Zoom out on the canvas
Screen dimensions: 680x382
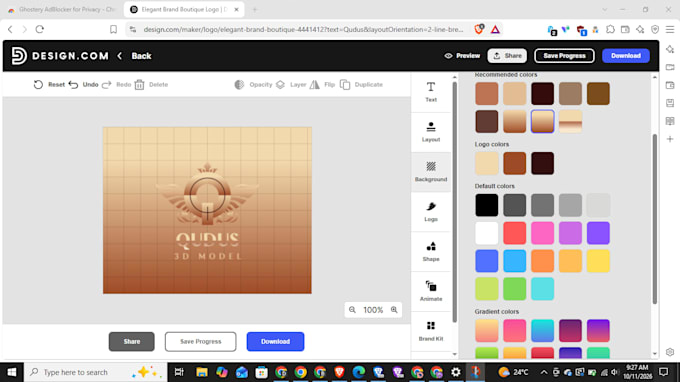[352, 310]
